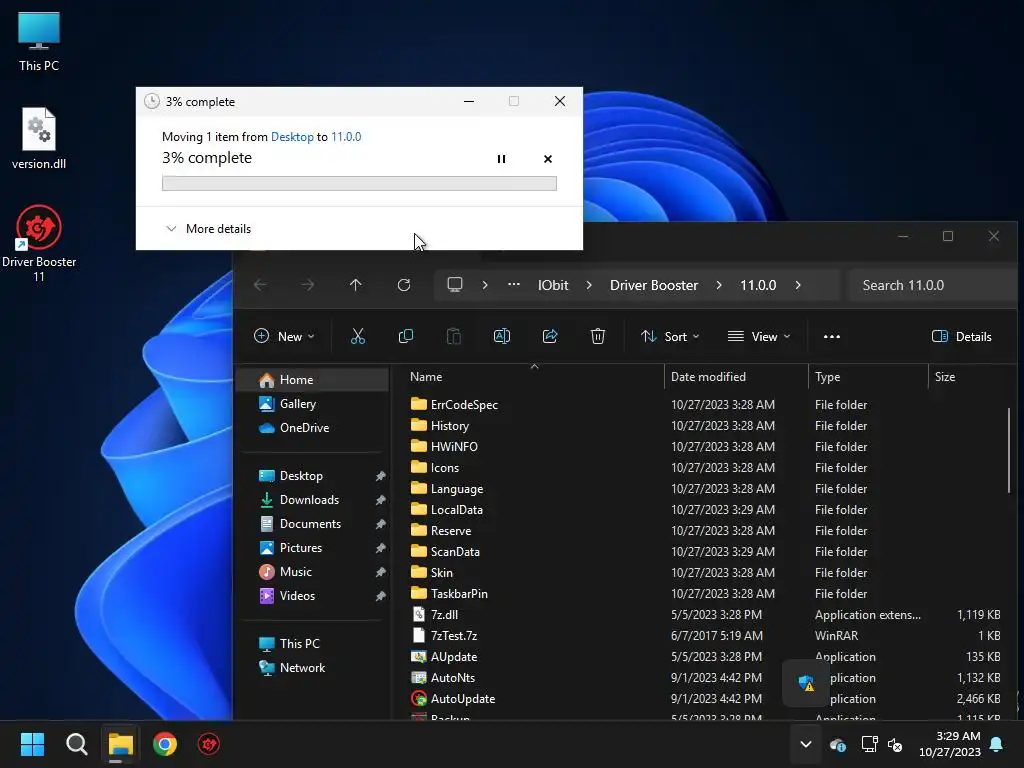Click the File Explorer taskbar icon
Screen dimensions: 1024x768
pyautogui.click(x=121, y=744)
